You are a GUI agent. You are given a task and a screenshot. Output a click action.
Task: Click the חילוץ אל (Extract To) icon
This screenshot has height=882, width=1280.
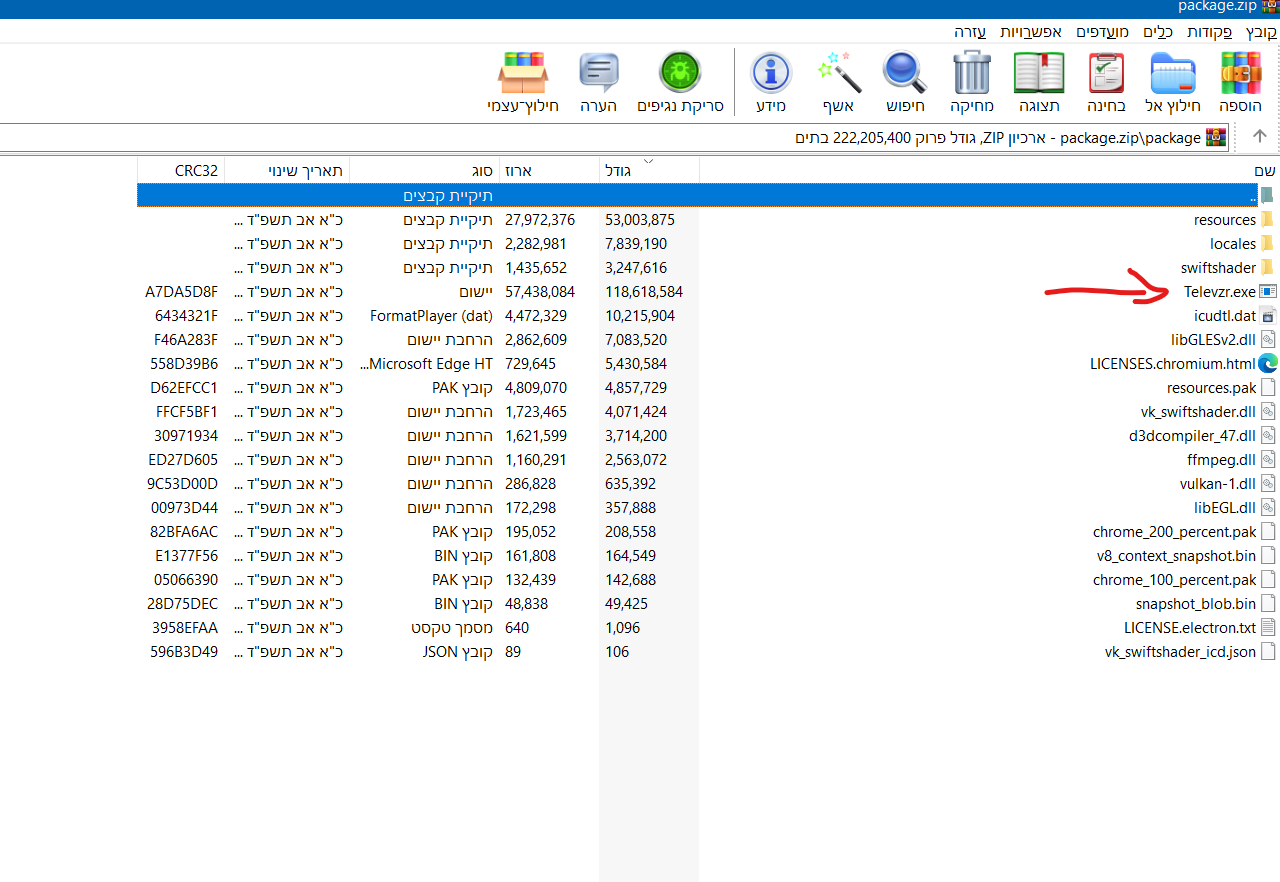pyautogui.click(x=1173, y=74)
